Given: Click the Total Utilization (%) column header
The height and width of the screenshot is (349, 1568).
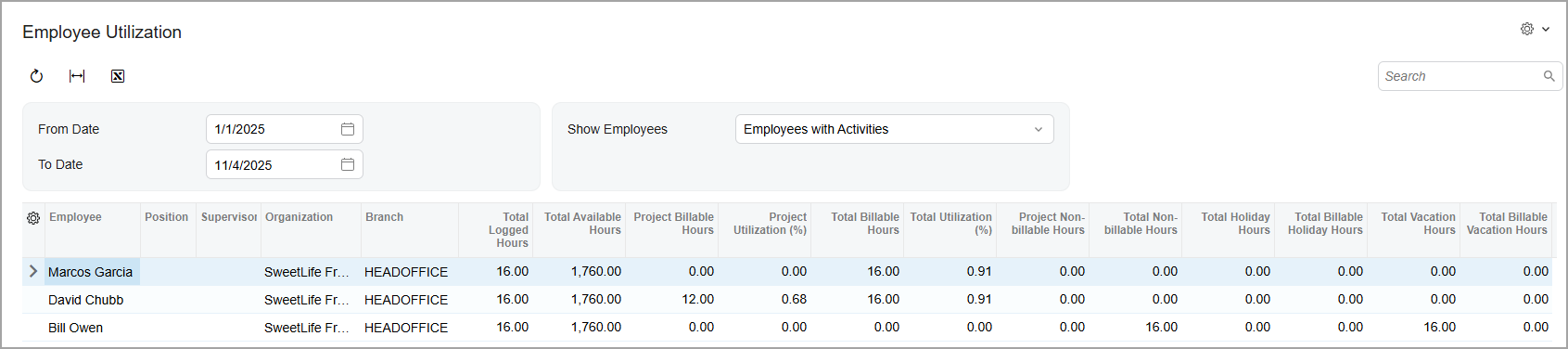Looking at the screenshot, I should [950, 224].
